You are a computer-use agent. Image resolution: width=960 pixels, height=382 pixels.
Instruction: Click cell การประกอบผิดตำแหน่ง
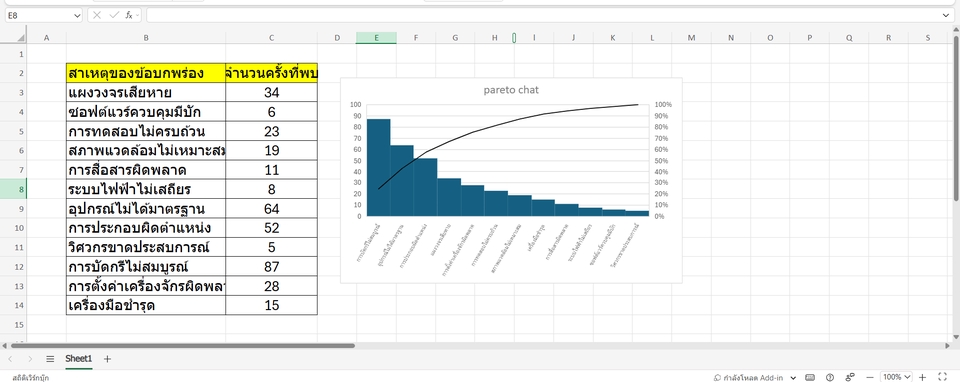146,228
